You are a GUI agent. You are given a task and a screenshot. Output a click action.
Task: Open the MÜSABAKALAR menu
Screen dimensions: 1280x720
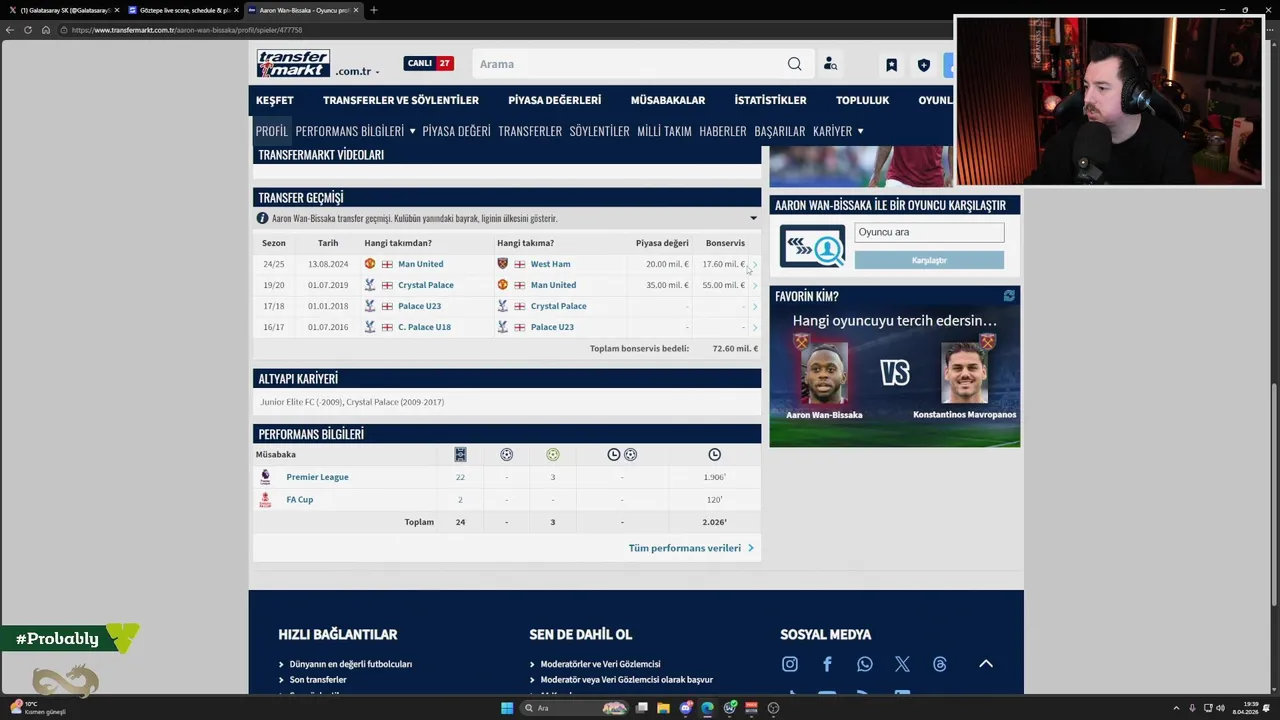coord(668,100)
